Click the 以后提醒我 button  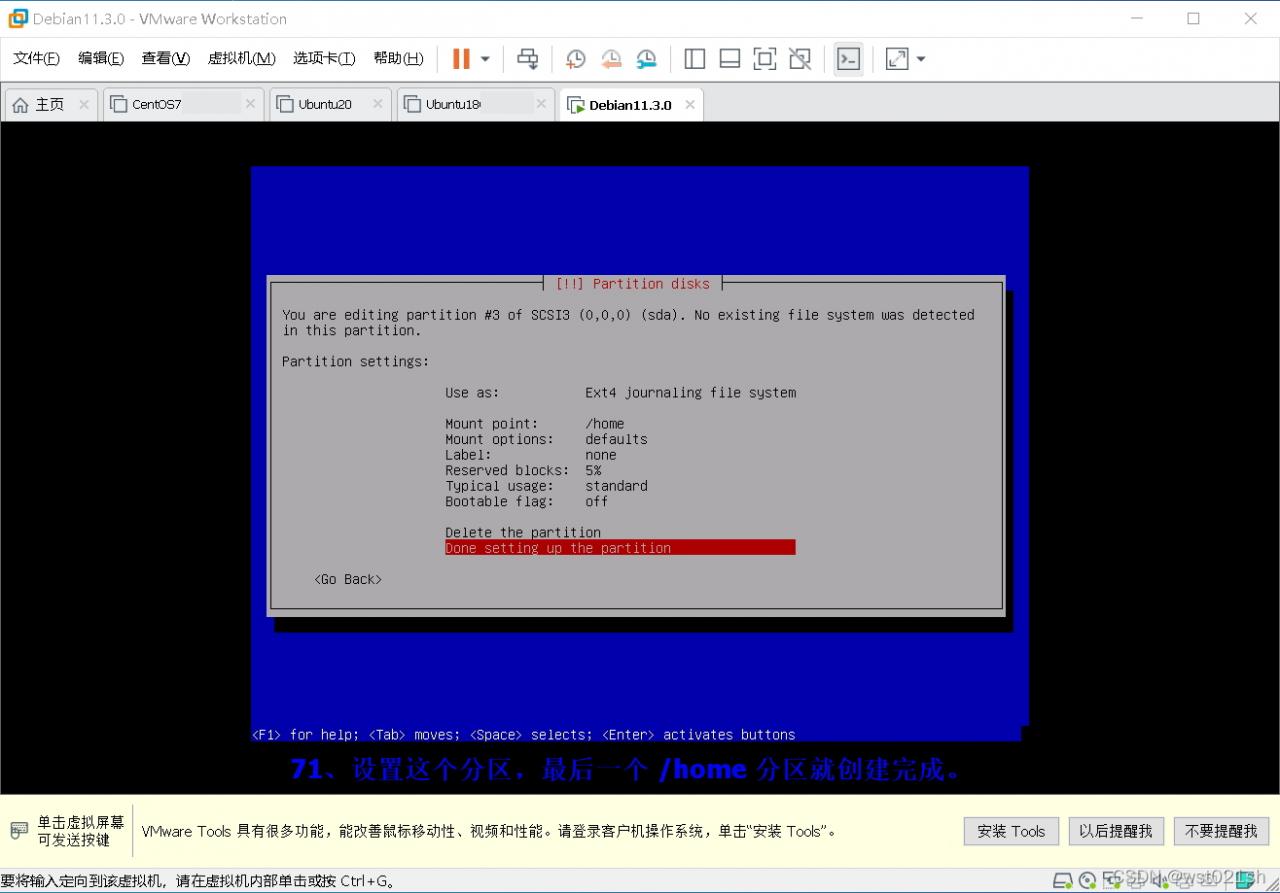1116,831
